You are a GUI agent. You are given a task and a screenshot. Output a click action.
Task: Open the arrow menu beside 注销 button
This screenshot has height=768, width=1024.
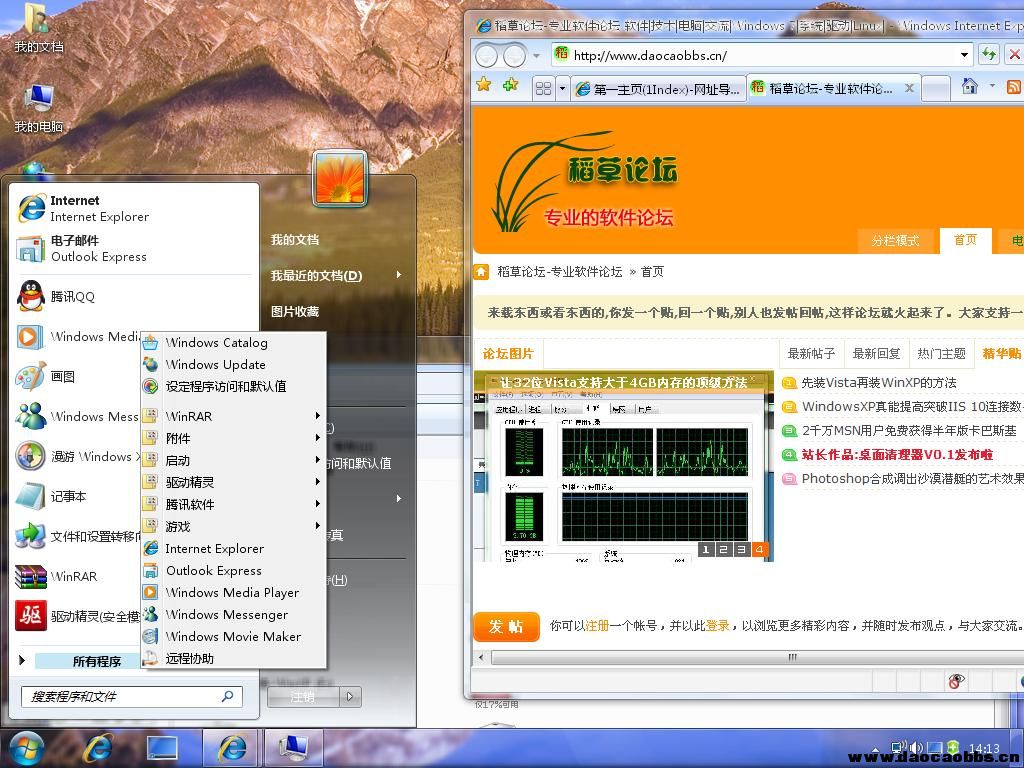coord(350,696)
